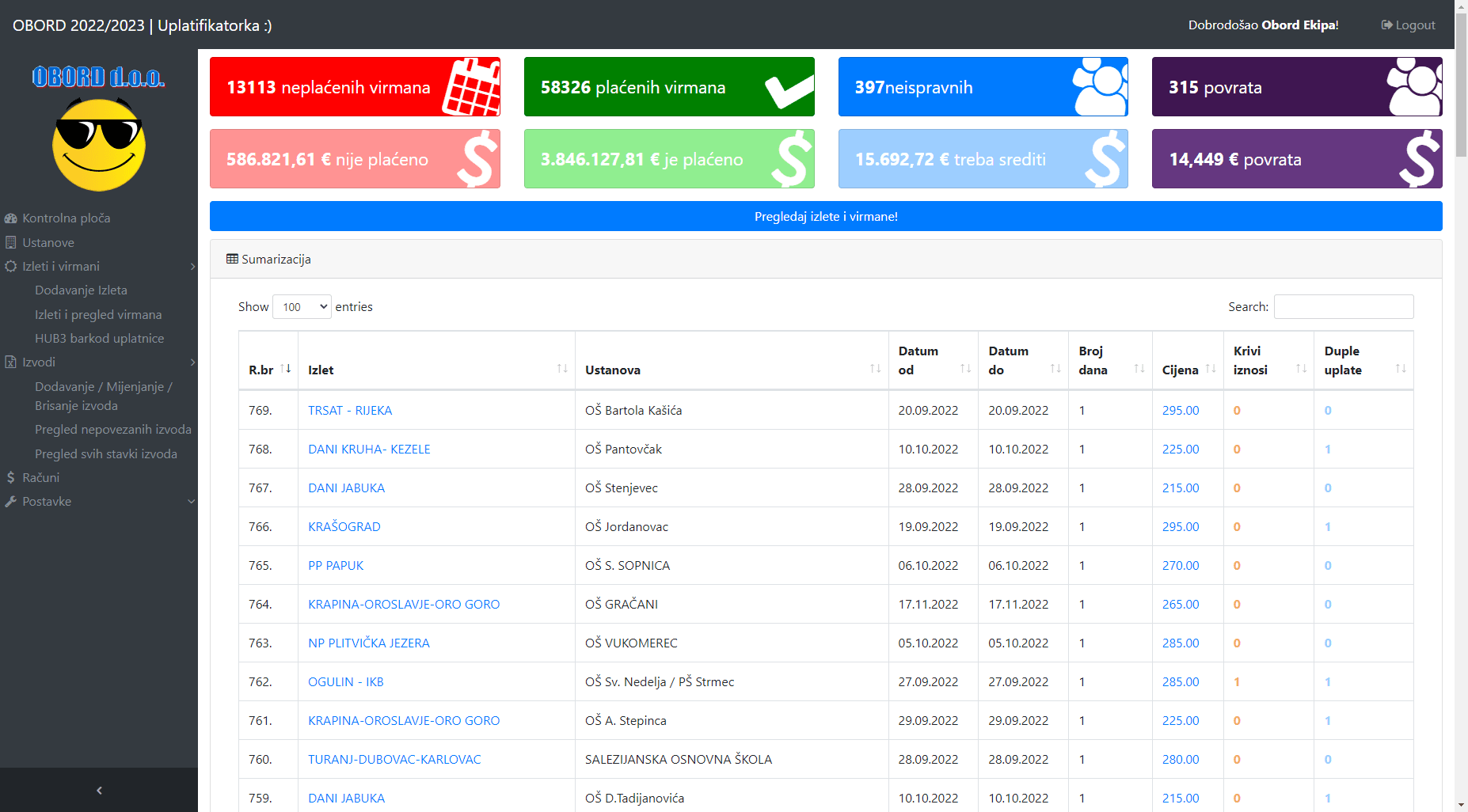1468x812 pixels.
Task: Open the TRSAT - RIJEKA trip link
Action: tap(350, 411)
